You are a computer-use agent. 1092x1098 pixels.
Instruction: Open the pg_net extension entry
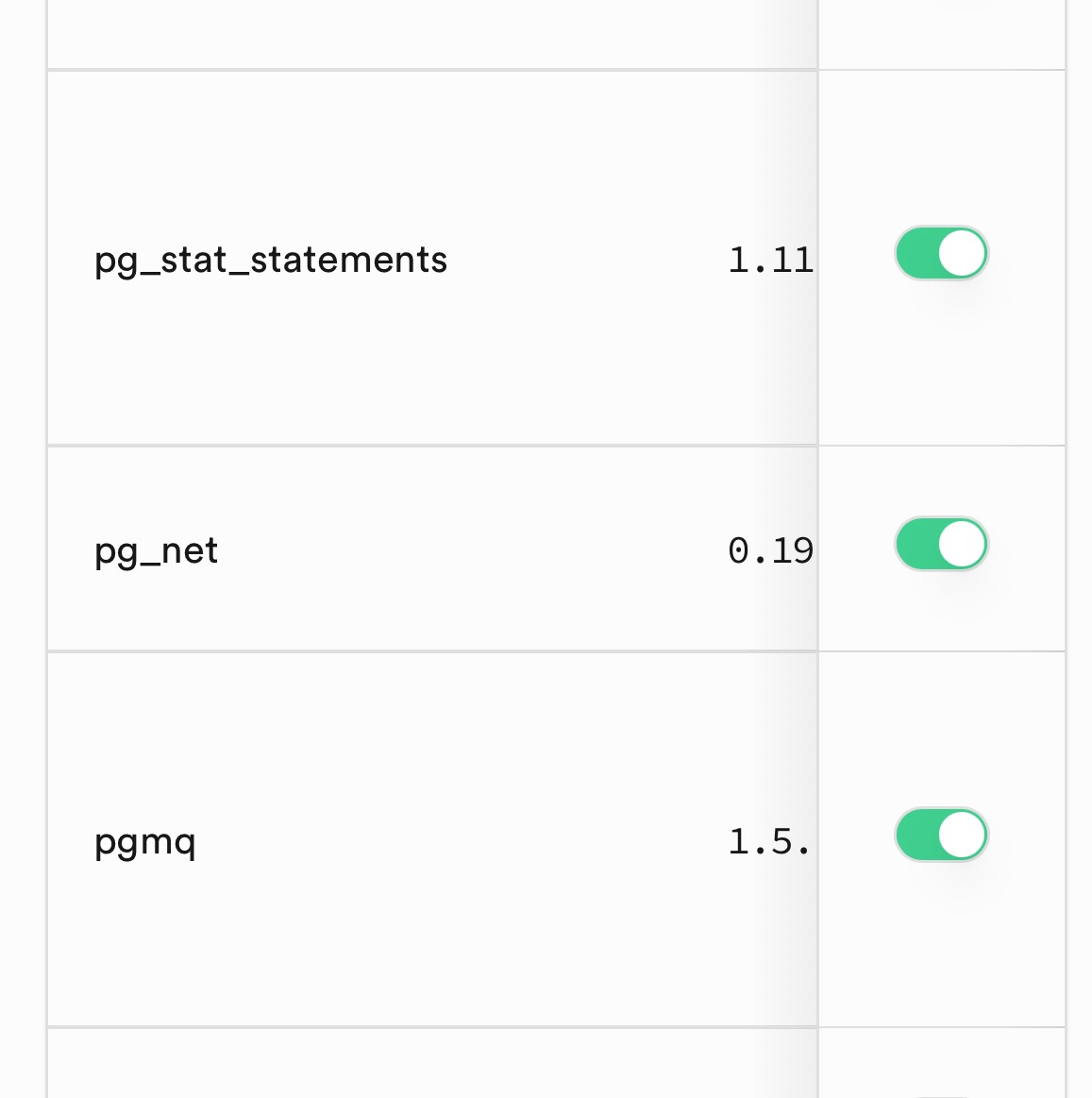(157, 550)
